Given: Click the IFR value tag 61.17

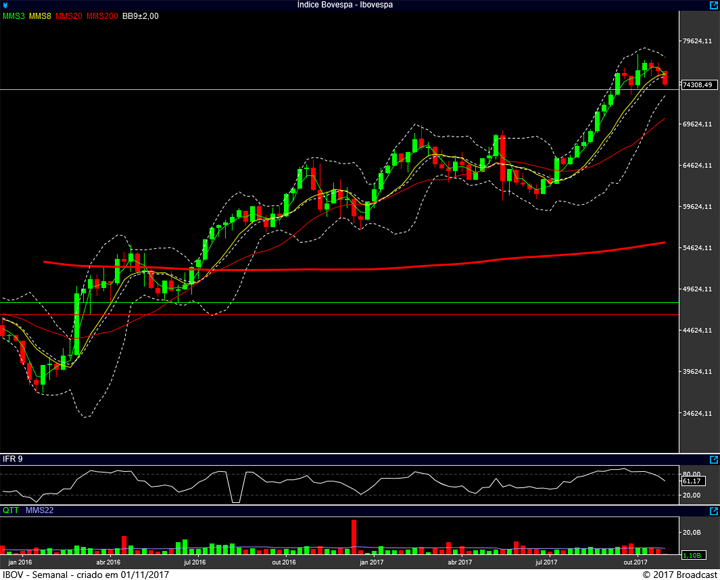Looking at the screenshot, I should coord(690,482).
